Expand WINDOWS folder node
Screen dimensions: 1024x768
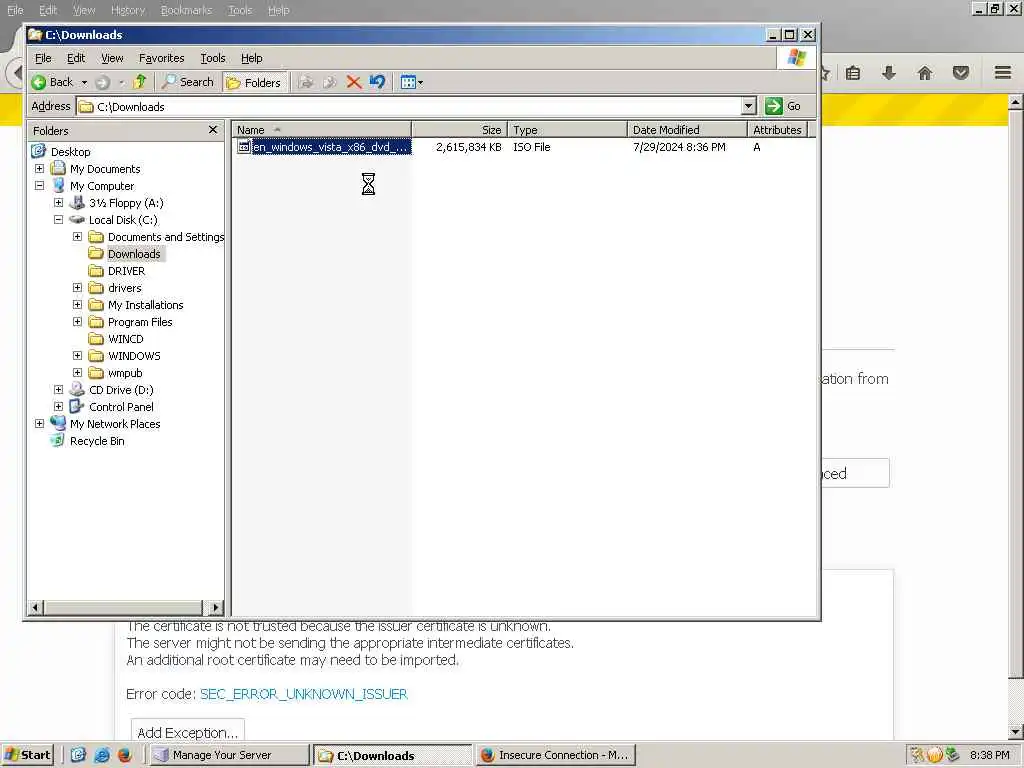(x=77, y=355)
